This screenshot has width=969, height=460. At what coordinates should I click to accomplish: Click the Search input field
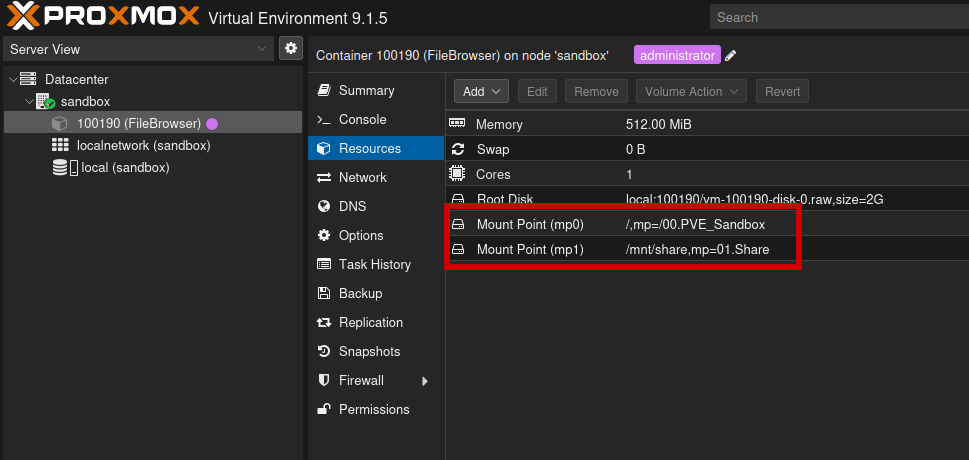[x=838, y=17]
